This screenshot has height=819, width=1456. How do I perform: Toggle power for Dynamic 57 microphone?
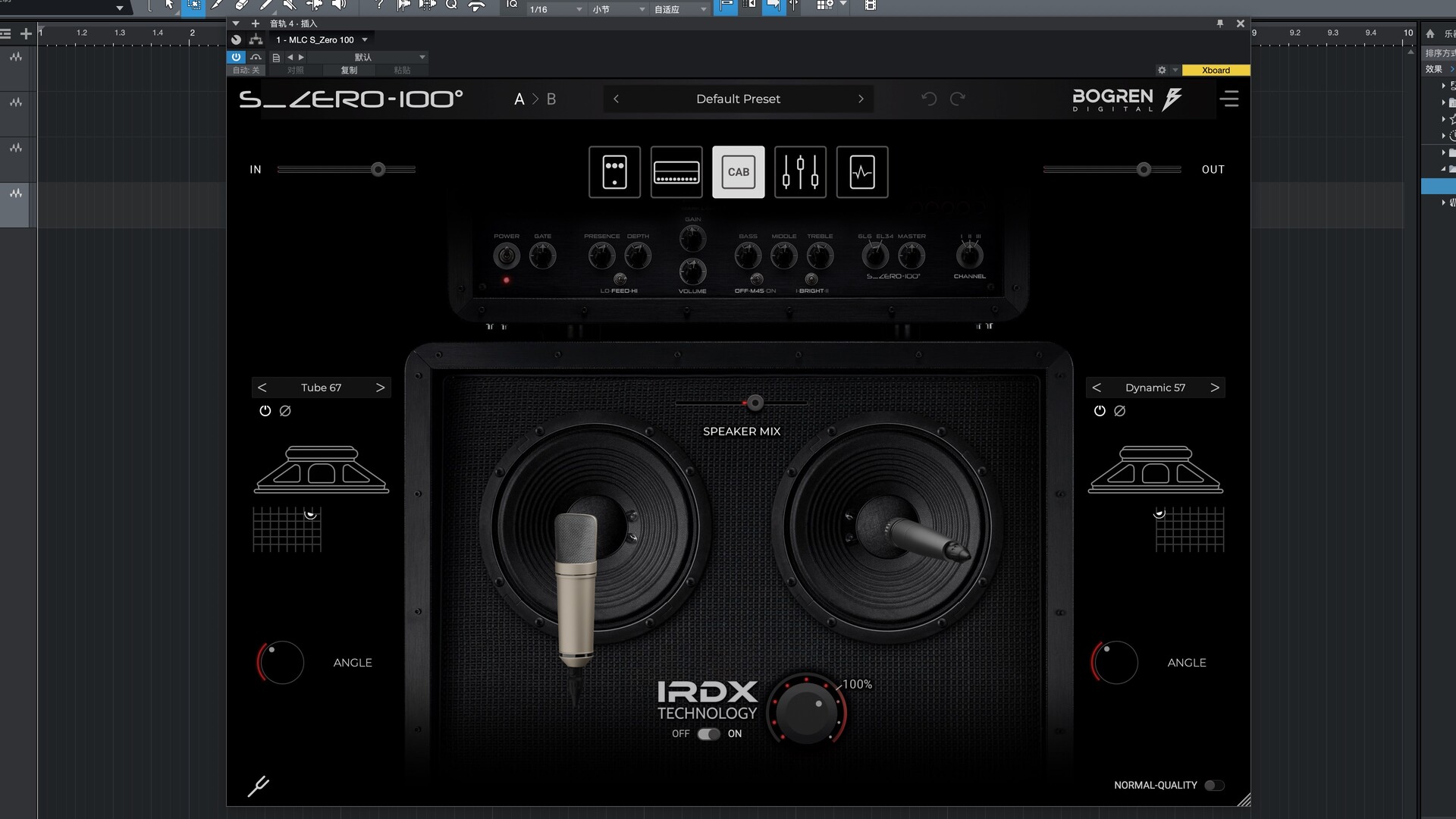pyautogui.click(x=1100, y=410)
